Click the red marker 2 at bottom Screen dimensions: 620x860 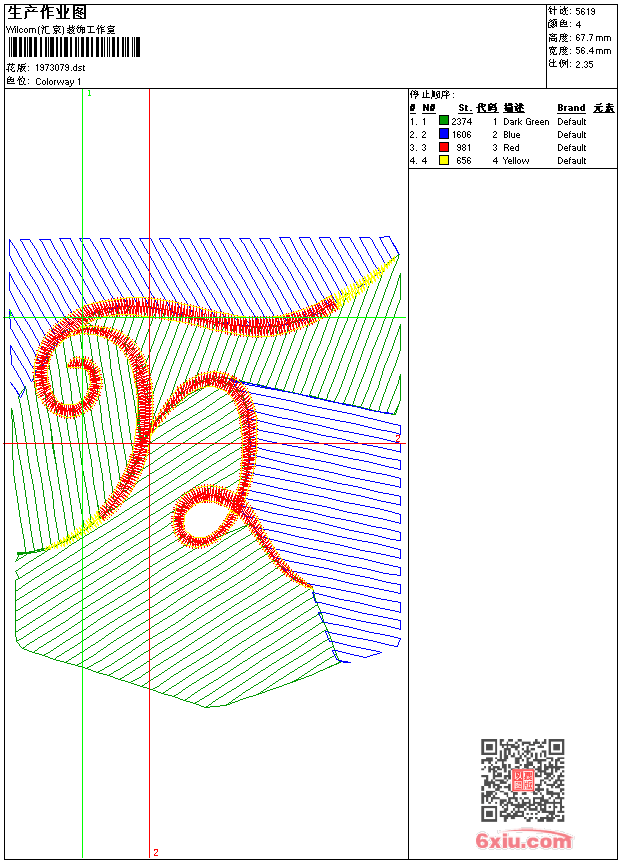[155, 852]
